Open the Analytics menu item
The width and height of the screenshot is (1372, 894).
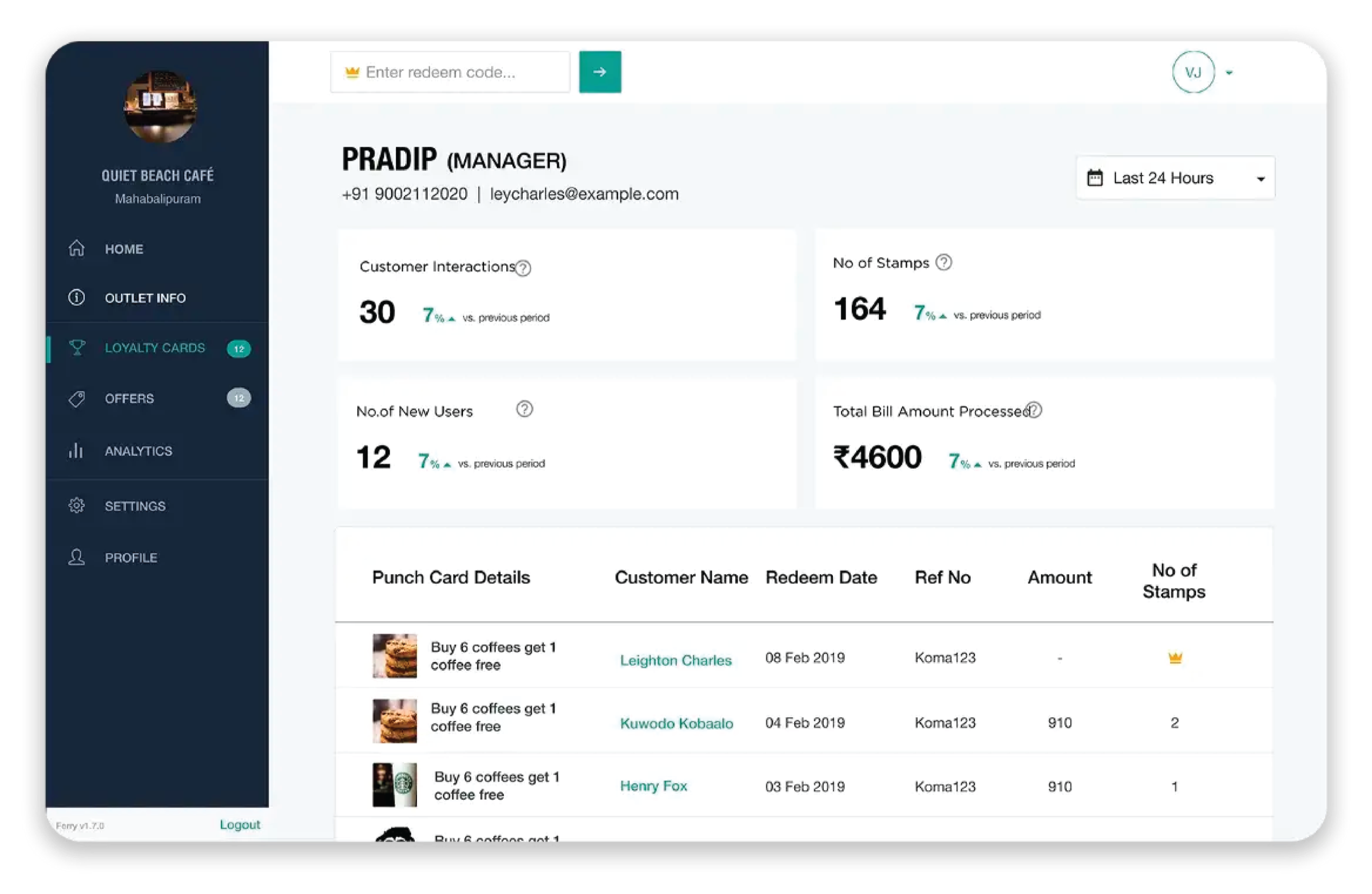(138, 451)
